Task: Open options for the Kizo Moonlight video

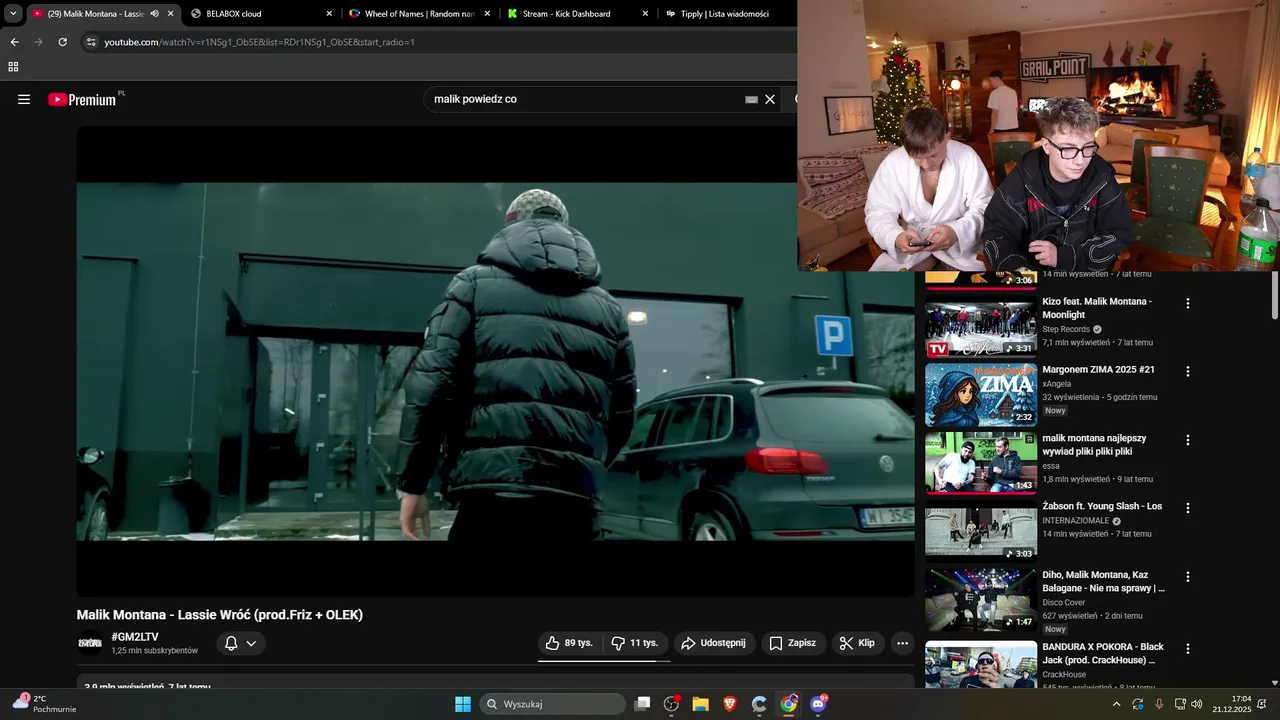Action: click(x=1188, y=303)
